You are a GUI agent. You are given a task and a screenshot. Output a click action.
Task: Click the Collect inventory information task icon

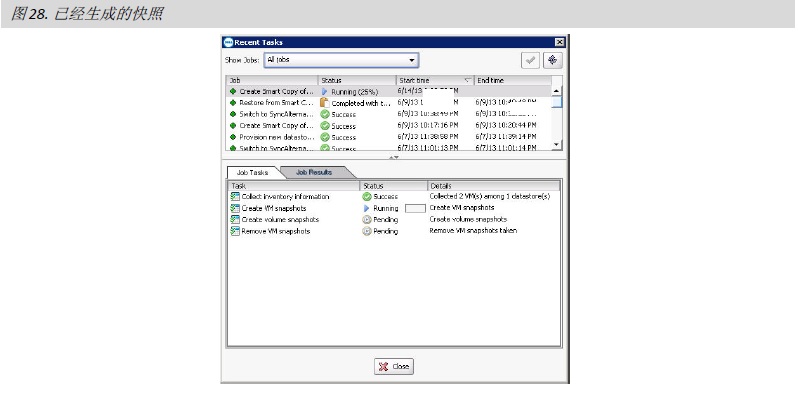pyautogui.click(x=235, y=196)
